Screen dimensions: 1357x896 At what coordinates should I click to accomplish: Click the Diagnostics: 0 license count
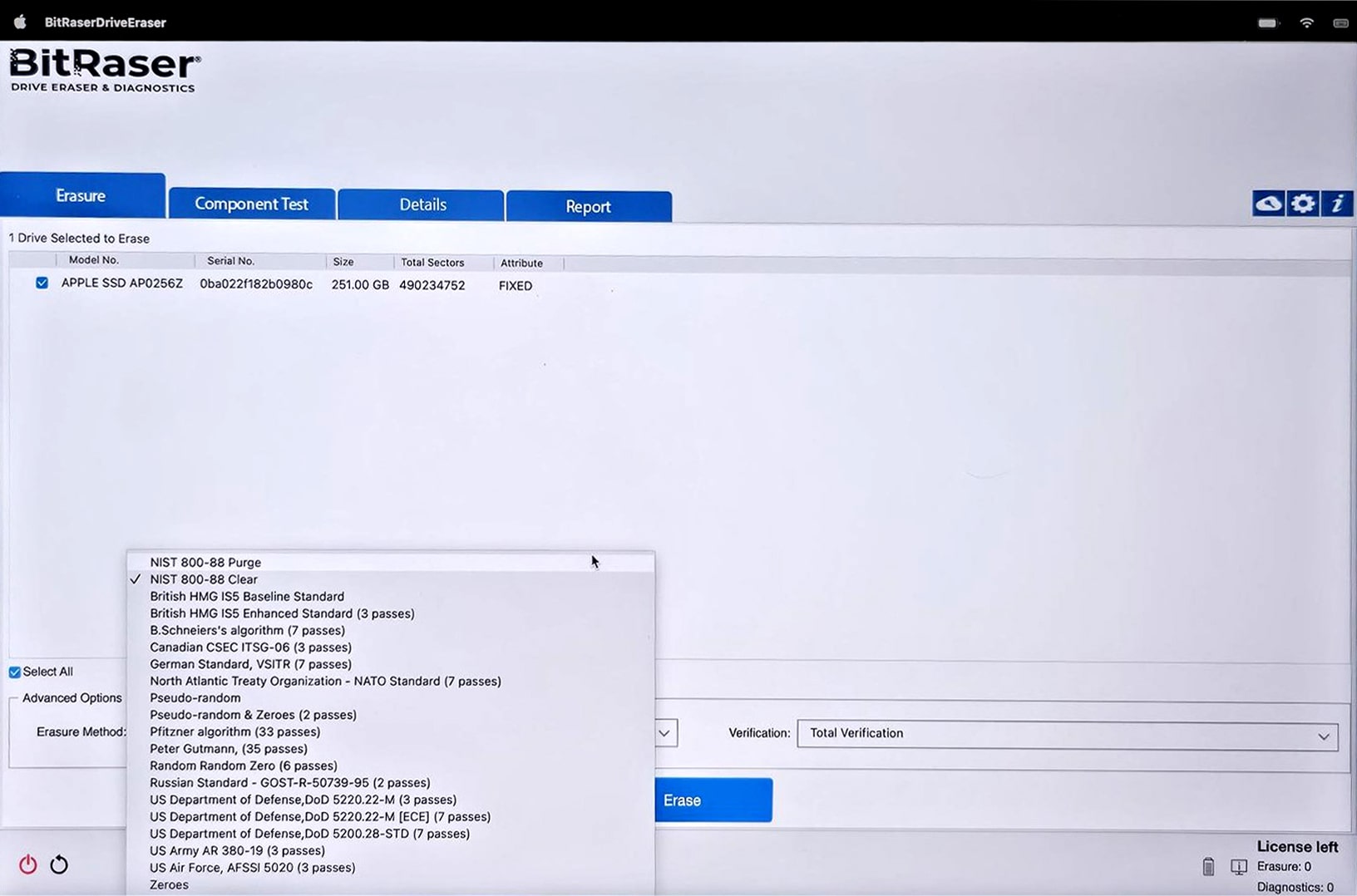coord(1295,888)
